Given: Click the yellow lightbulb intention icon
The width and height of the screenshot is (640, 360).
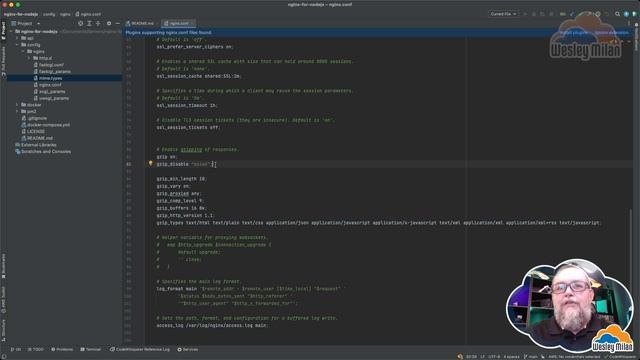Looking at the screenshot, I should [150, 163].
